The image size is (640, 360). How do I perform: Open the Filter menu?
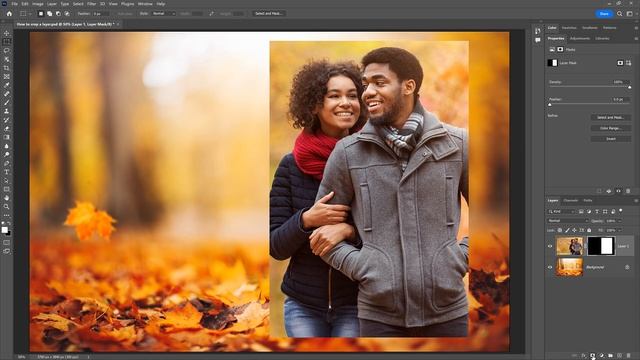point(91,4)
